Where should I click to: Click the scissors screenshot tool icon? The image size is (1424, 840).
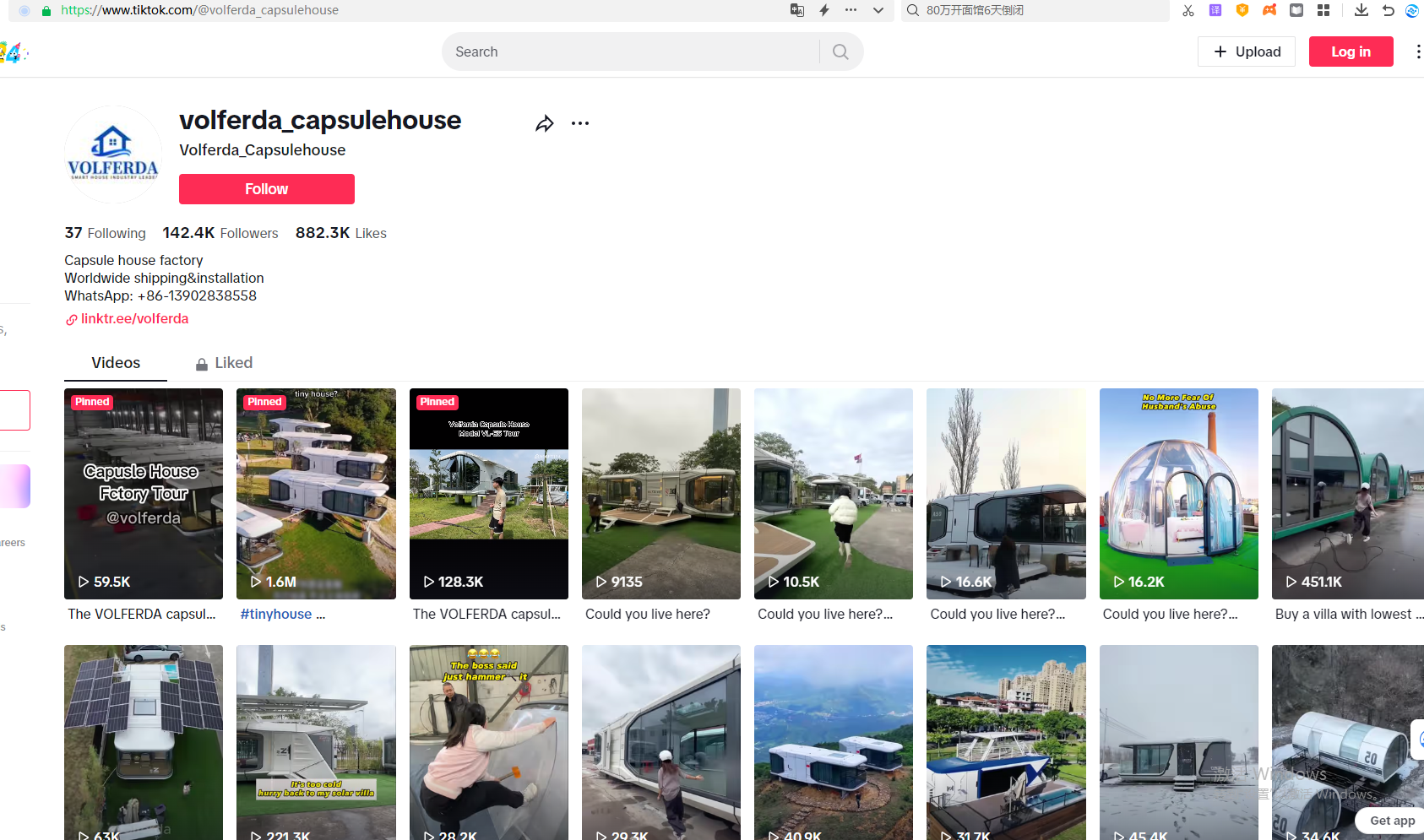tap(1188, 10)
